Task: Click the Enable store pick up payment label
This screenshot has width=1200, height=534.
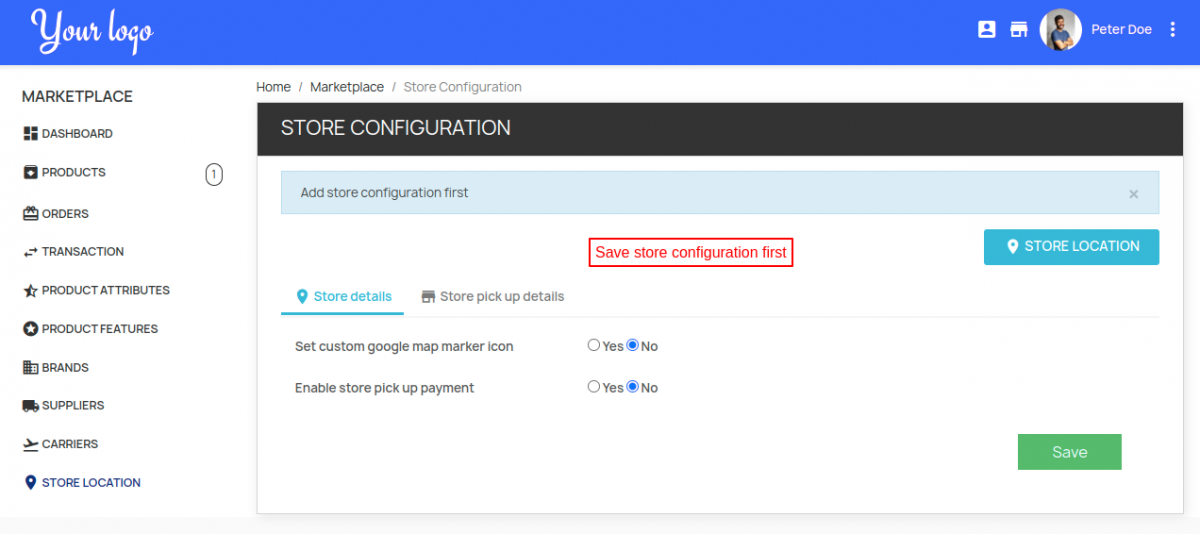Action: pyautogui.click(x=384, y=387)
